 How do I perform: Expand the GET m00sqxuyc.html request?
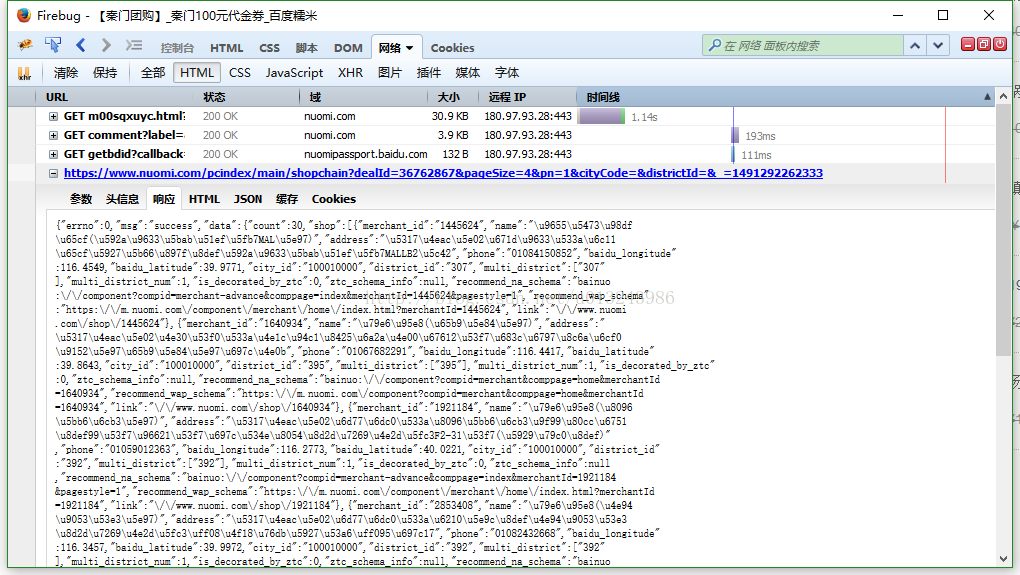tap(53, 116)
